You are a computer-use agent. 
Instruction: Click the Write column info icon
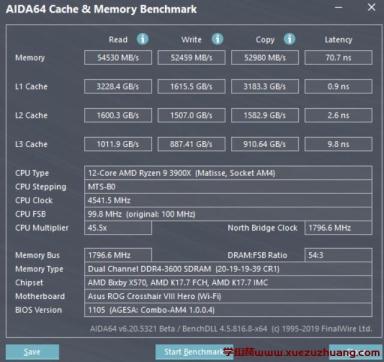(x=218, y=39)
